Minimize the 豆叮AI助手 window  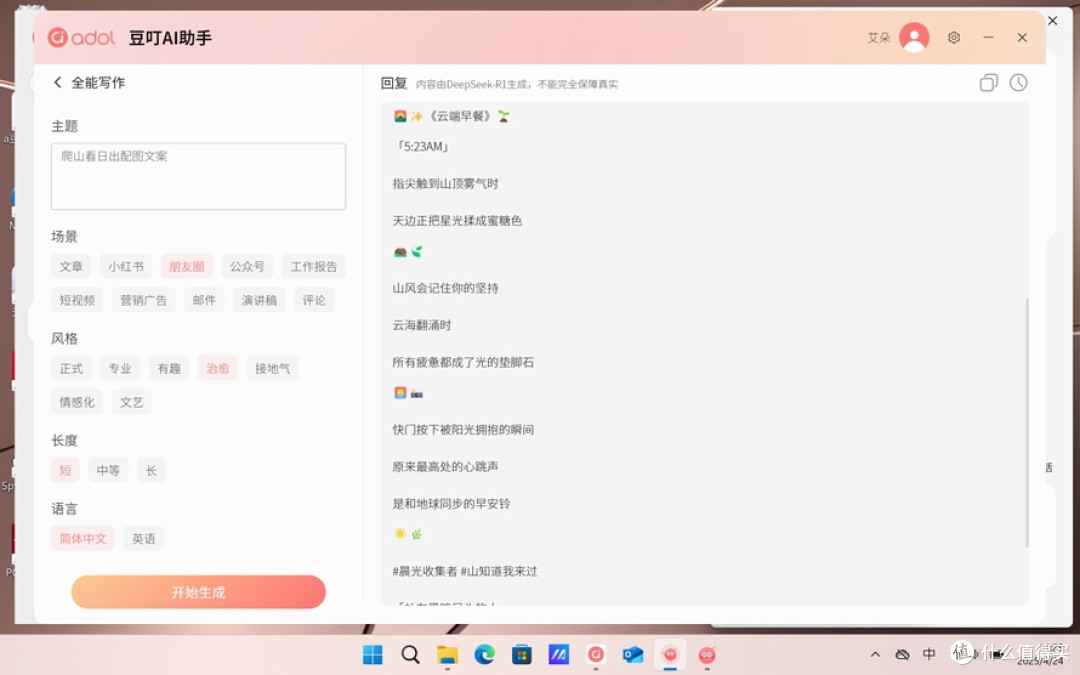988,37
